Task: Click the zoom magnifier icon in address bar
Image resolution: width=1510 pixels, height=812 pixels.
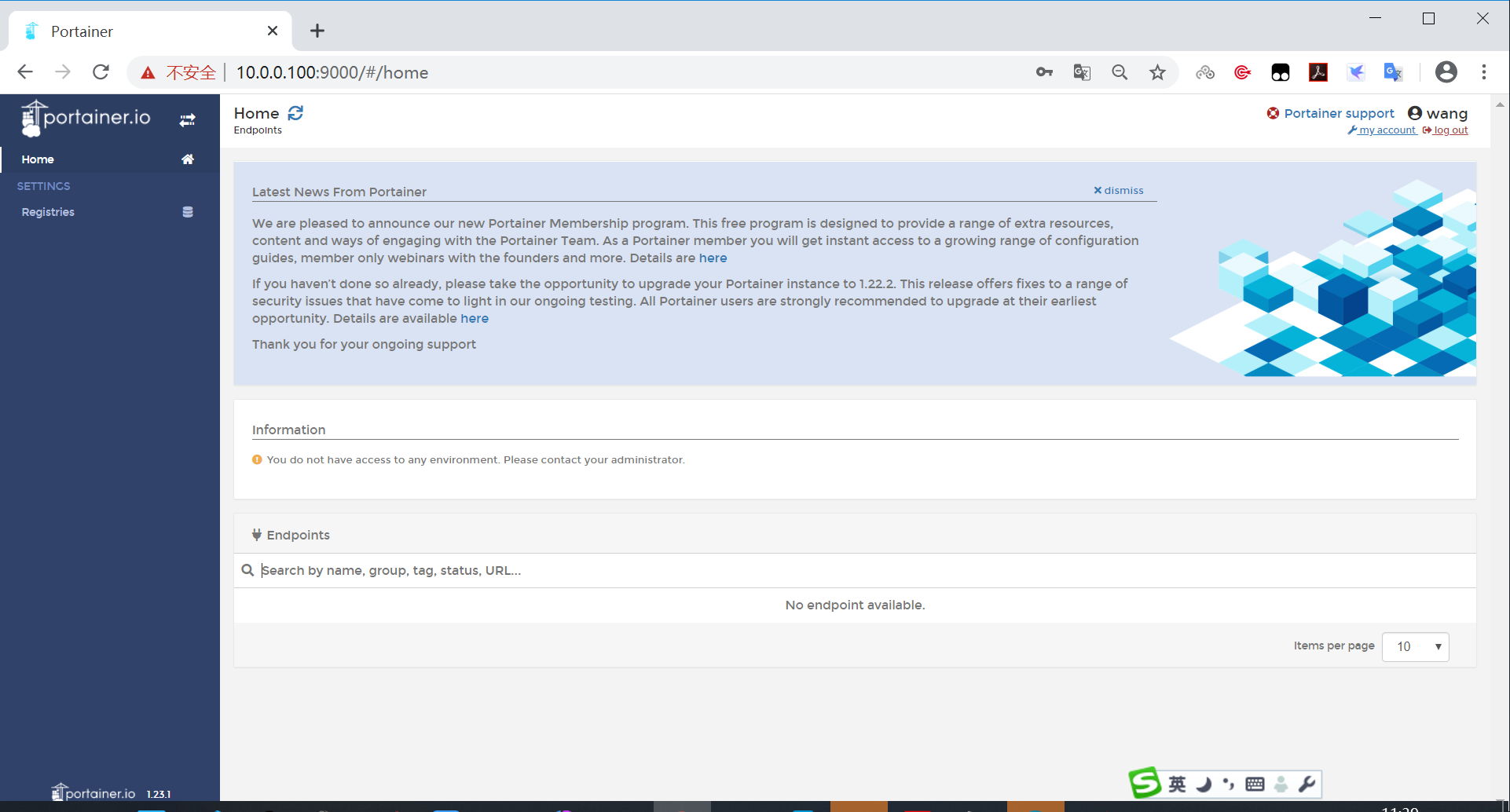Action: coord(1120,72)
